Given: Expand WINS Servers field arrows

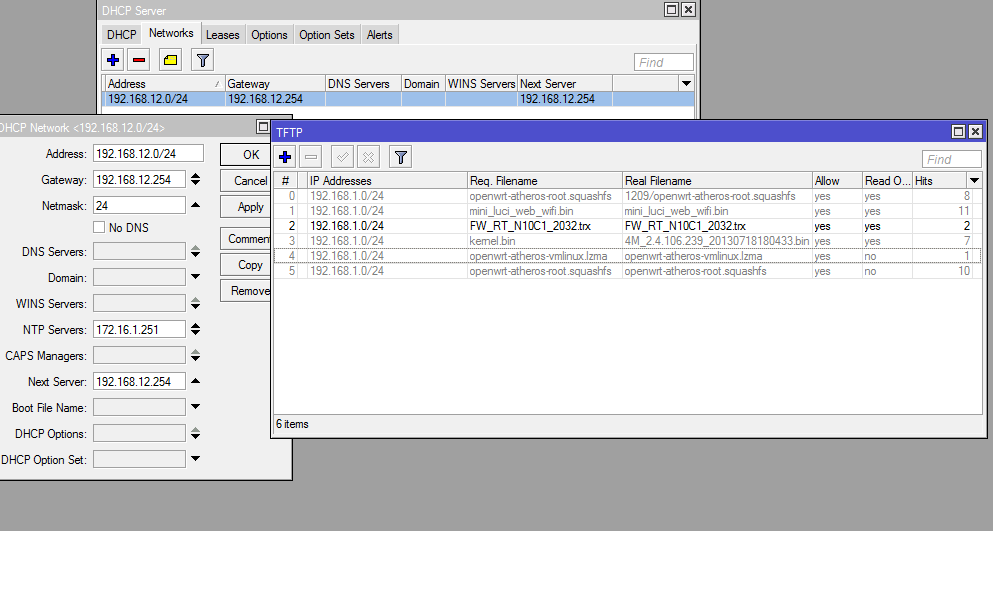Looking at the screenshot, I should coord(196,304).
